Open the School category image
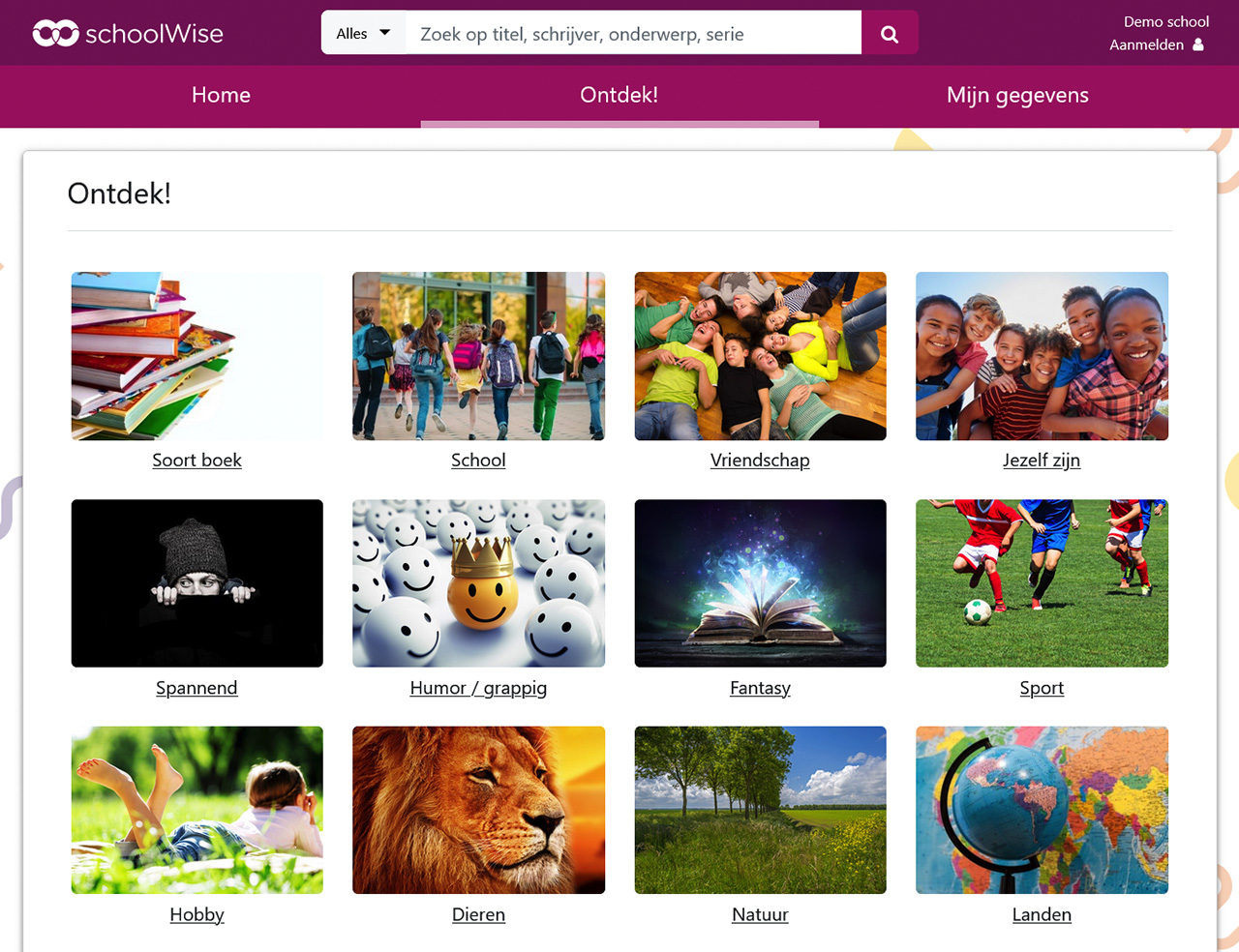Image resolution: width=1239 pixels, height=952 pixels. pos(478,356)
